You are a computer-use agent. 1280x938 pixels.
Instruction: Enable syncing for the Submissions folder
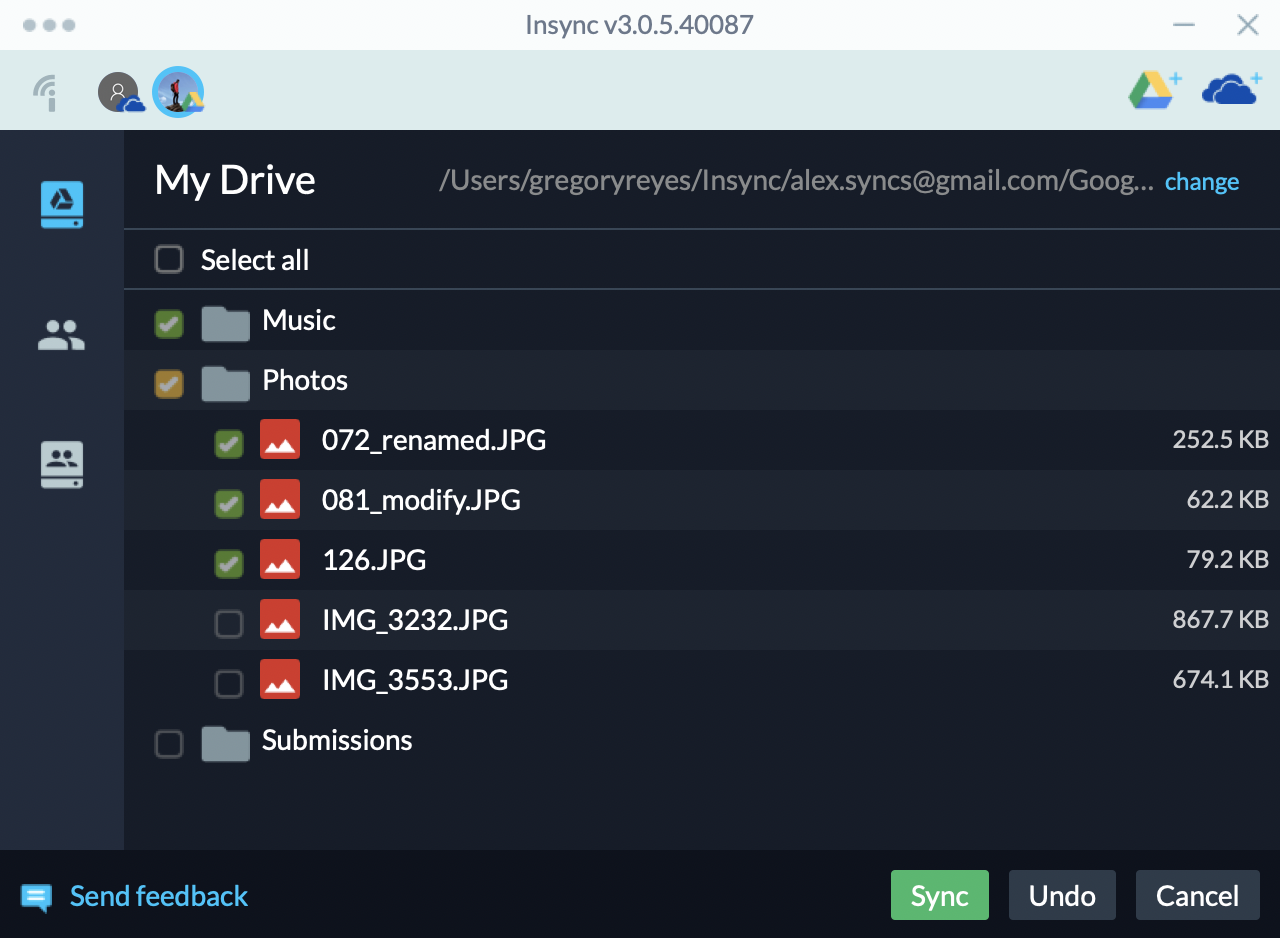(168, 740)
